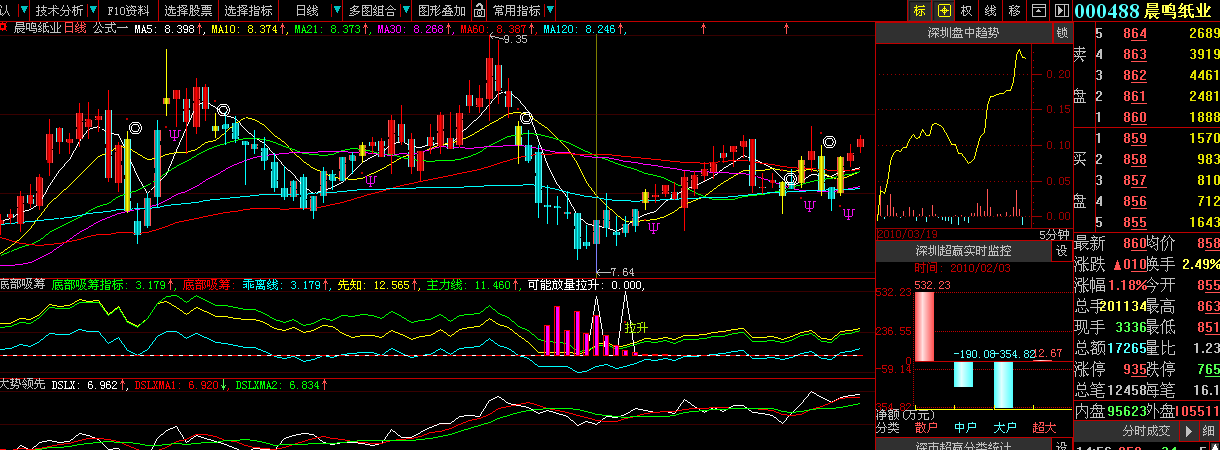This screenshot has width=1220, height=450.
Task: Click the 选择指标 button
Action: pyautogui.click(x=248, y=11)
